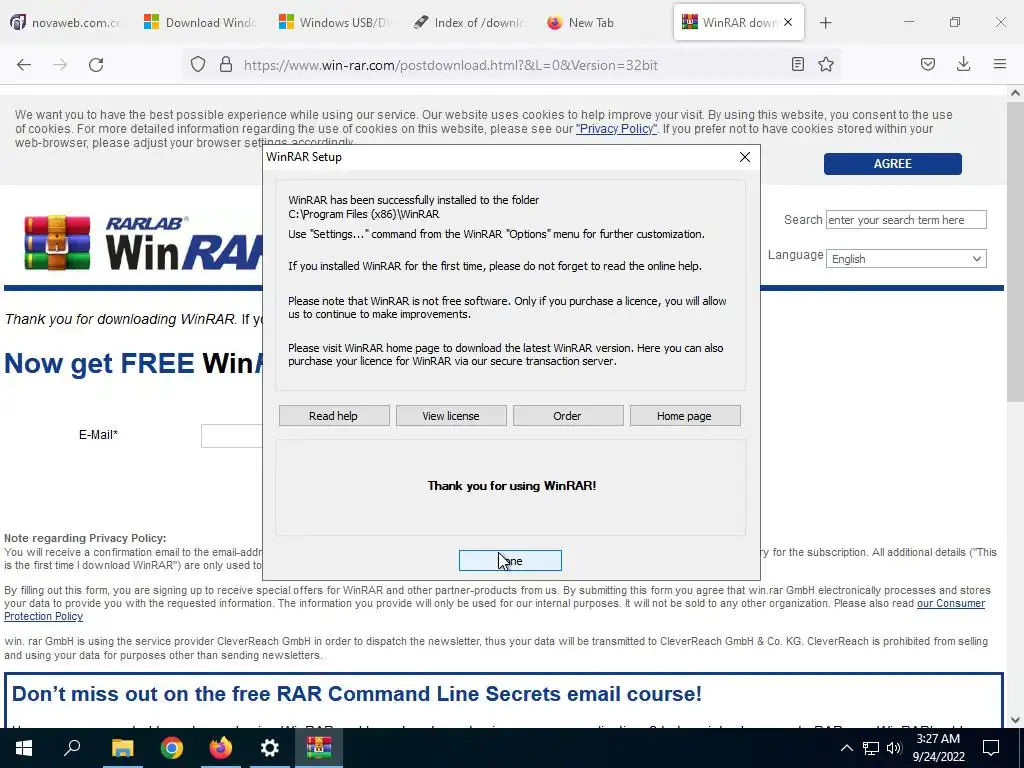Click the network icon in the system tray
Viewport: 1024px width, 768px height.
(871, 748)
